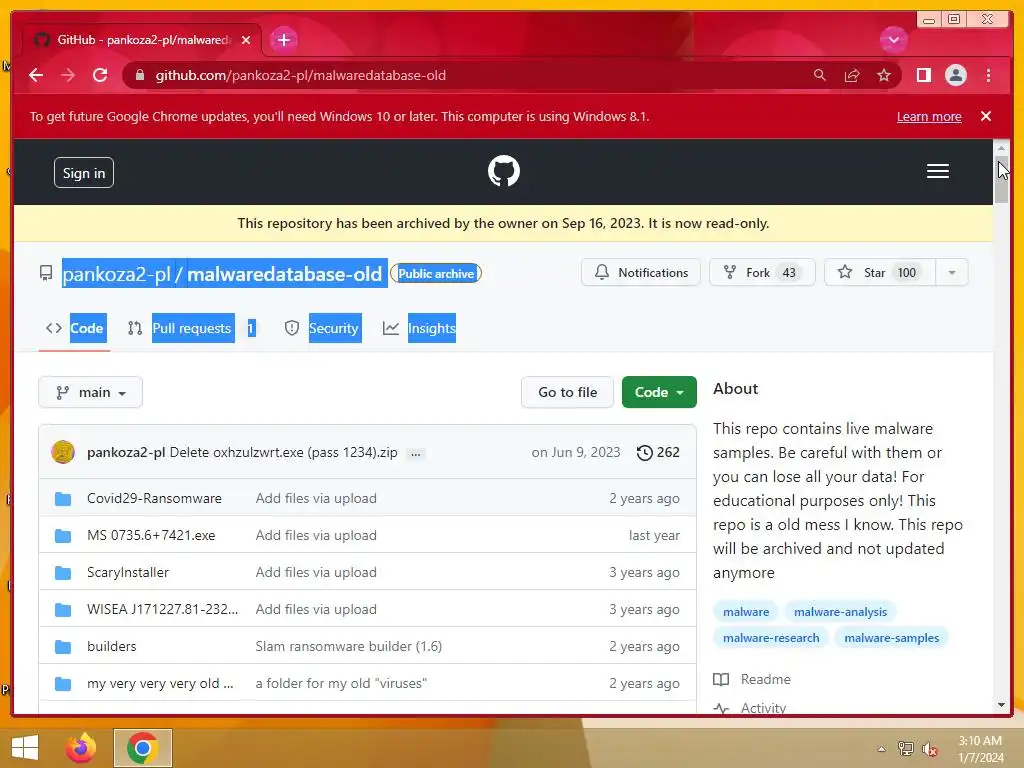
Task: Click the page scrollbar down arrow
Action: pyautogui.click(x=1001, y=705)
